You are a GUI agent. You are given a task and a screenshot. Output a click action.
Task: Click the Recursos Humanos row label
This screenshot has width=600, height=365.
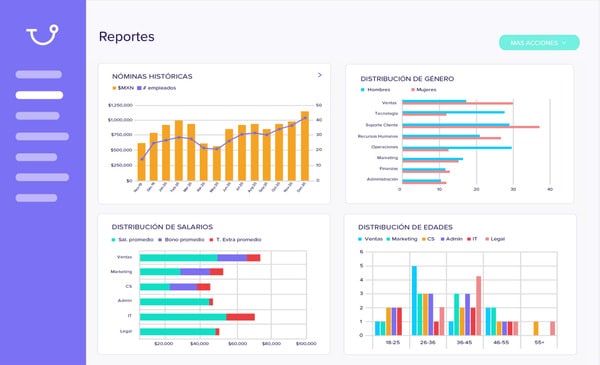tap(378, 136)
